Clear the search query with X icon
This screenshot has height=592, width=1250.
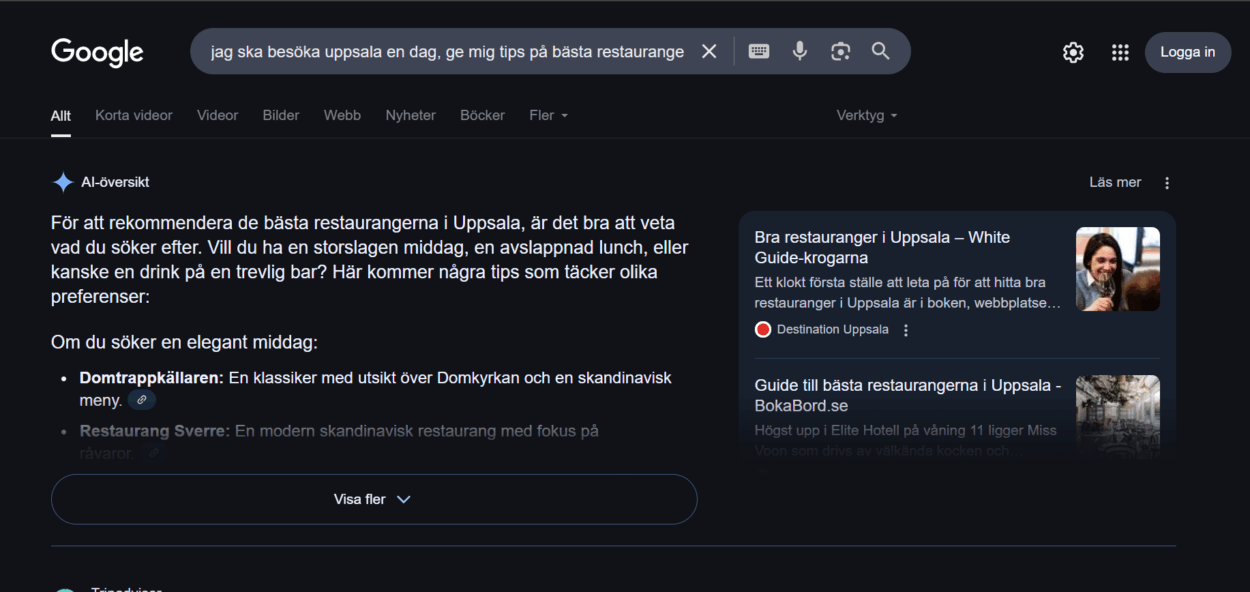pos(709,51)
